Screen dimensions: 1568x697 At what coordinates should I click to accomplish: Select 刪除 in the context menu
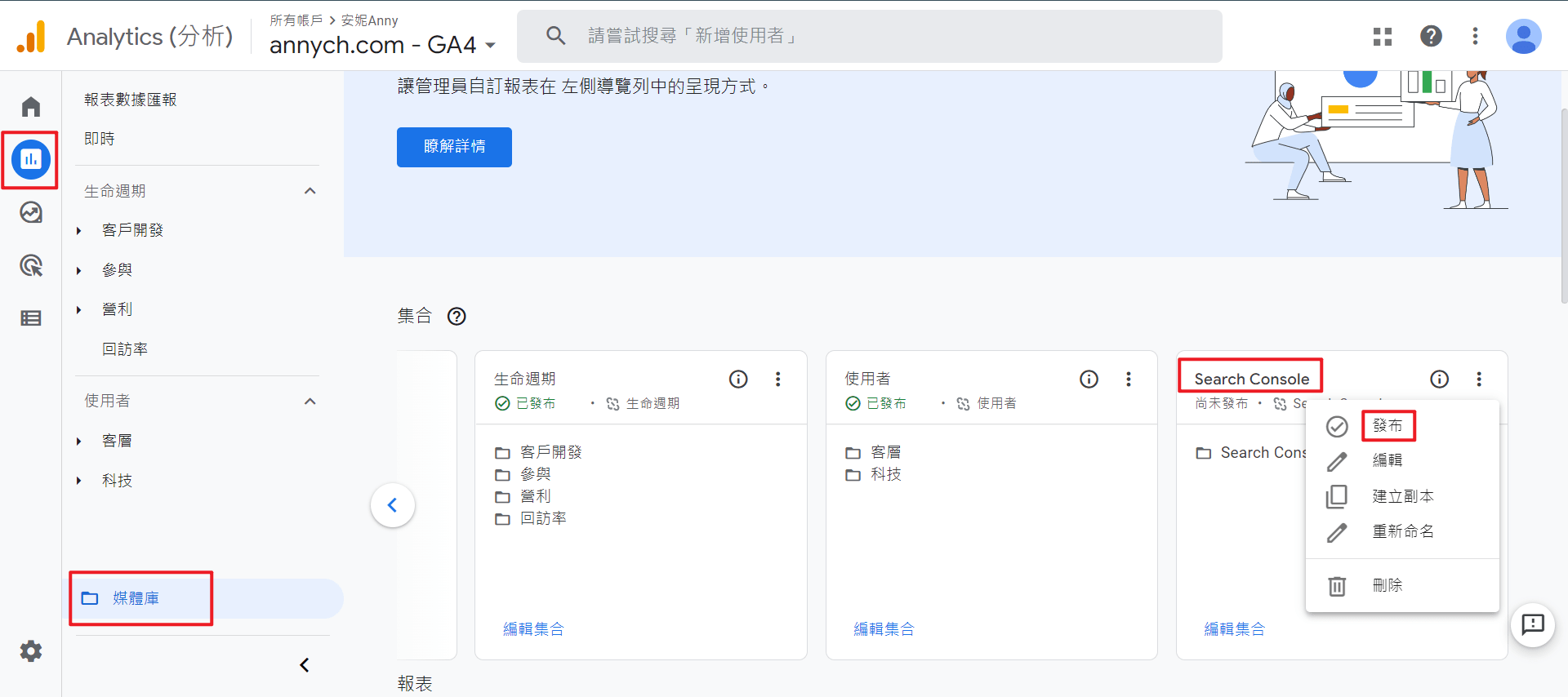click(x=1402, y=585)
